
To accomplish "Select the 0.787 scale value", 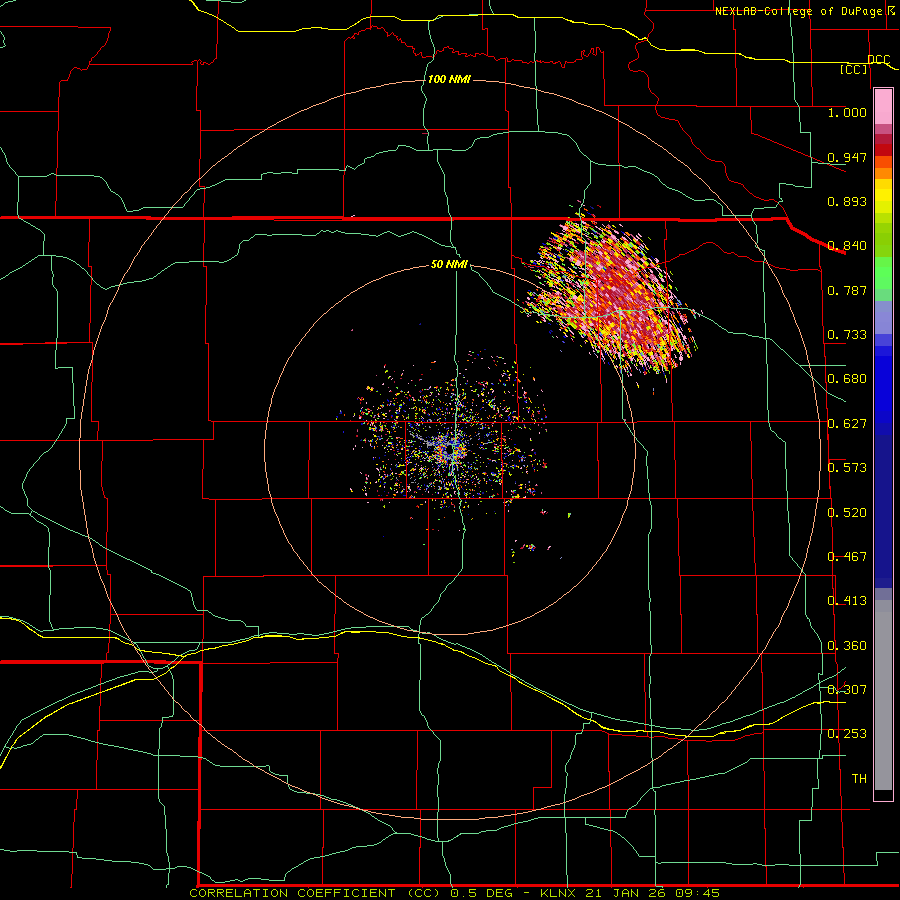I will pos(847,290).
